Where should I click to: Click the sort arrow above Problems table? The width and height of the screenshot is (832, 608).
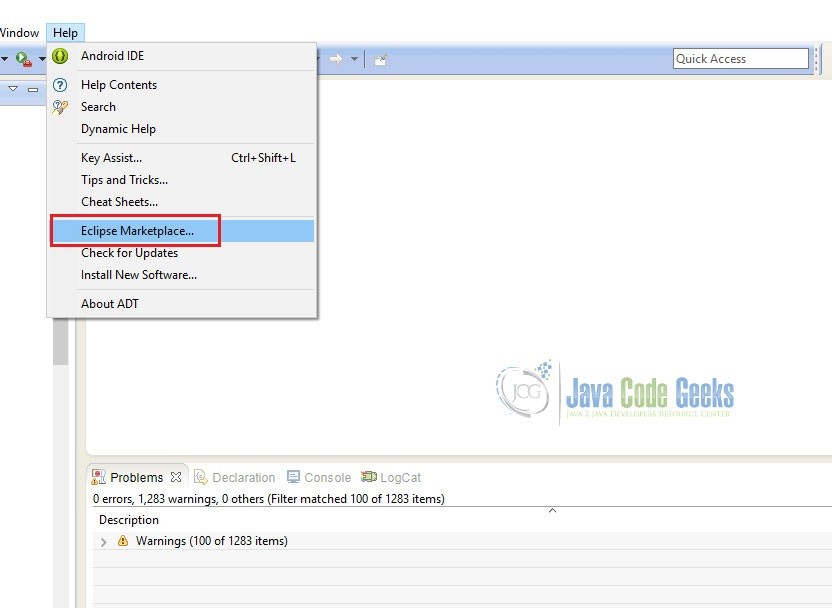[x=552, y=510]
